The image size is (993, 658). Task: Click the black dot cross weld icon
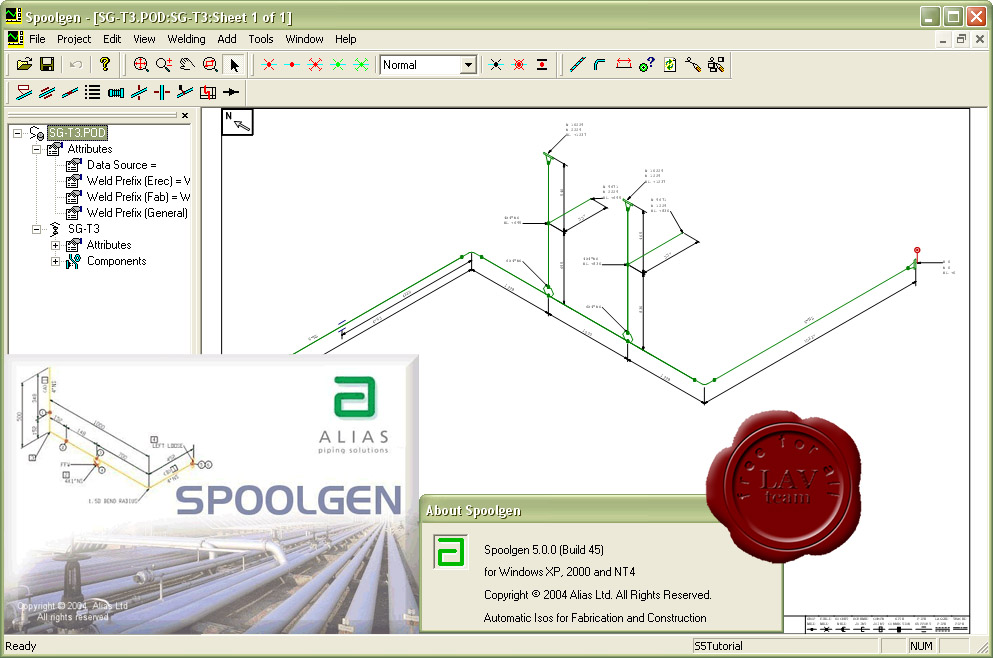496,65
